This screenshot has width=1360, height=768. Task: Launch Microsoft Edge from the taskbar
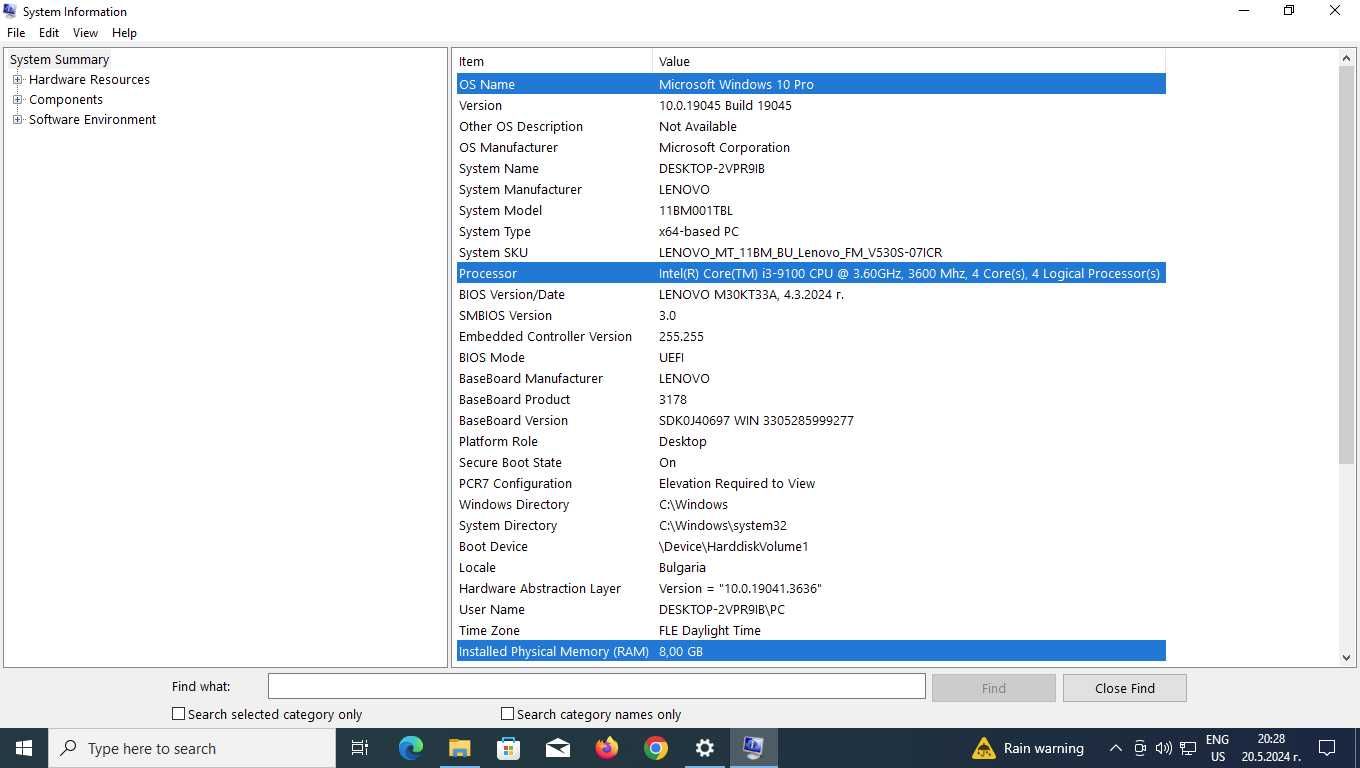tap(410, 748)
